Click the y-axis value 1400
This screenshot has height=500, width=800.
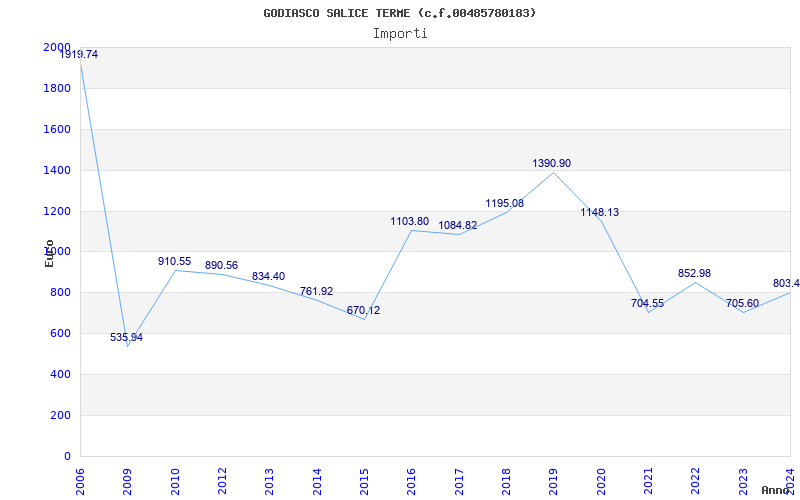tap(57, 170)
